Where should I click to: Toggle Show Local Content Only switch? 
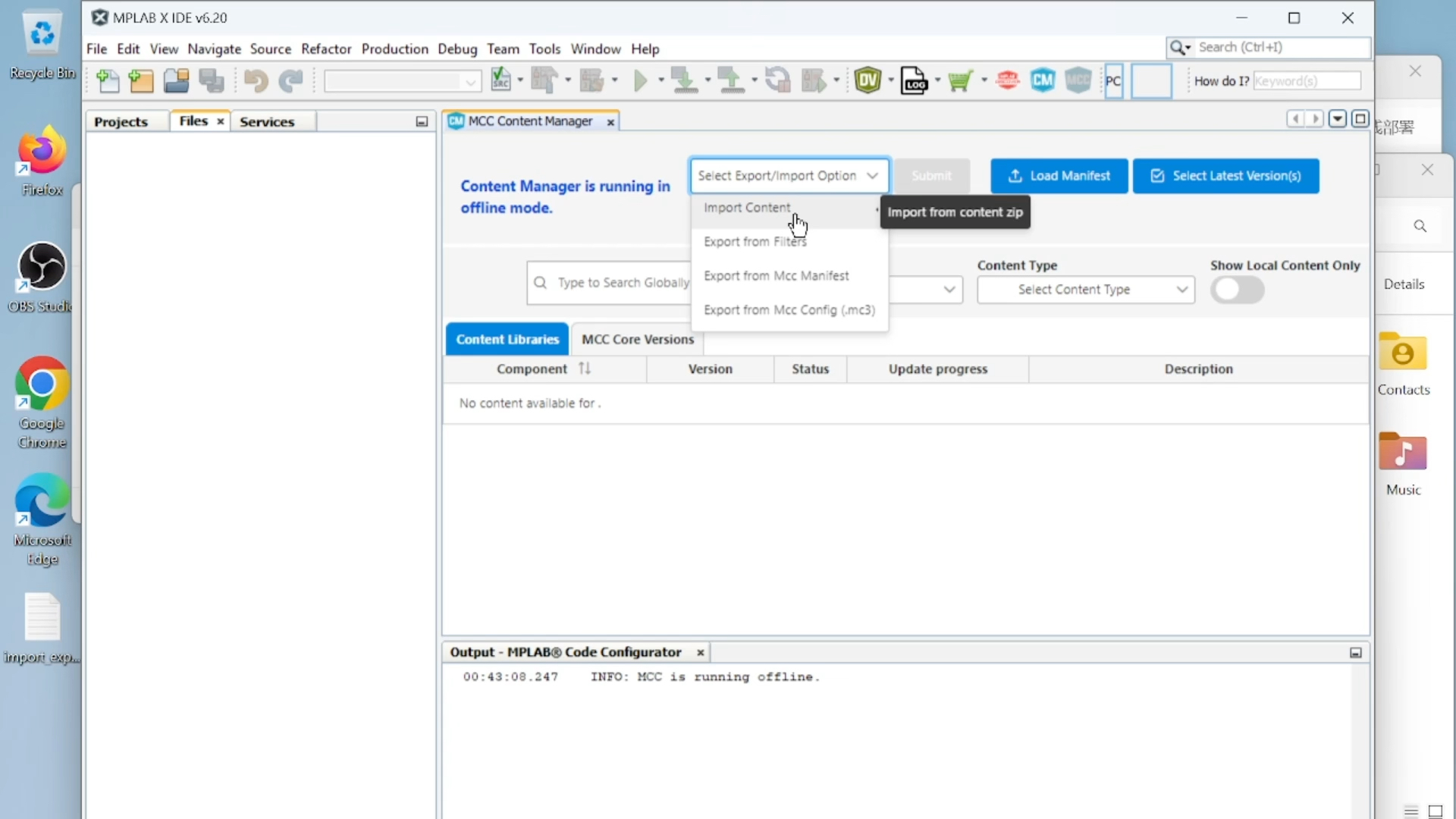pyautogui.click(x=1237, y=290)
